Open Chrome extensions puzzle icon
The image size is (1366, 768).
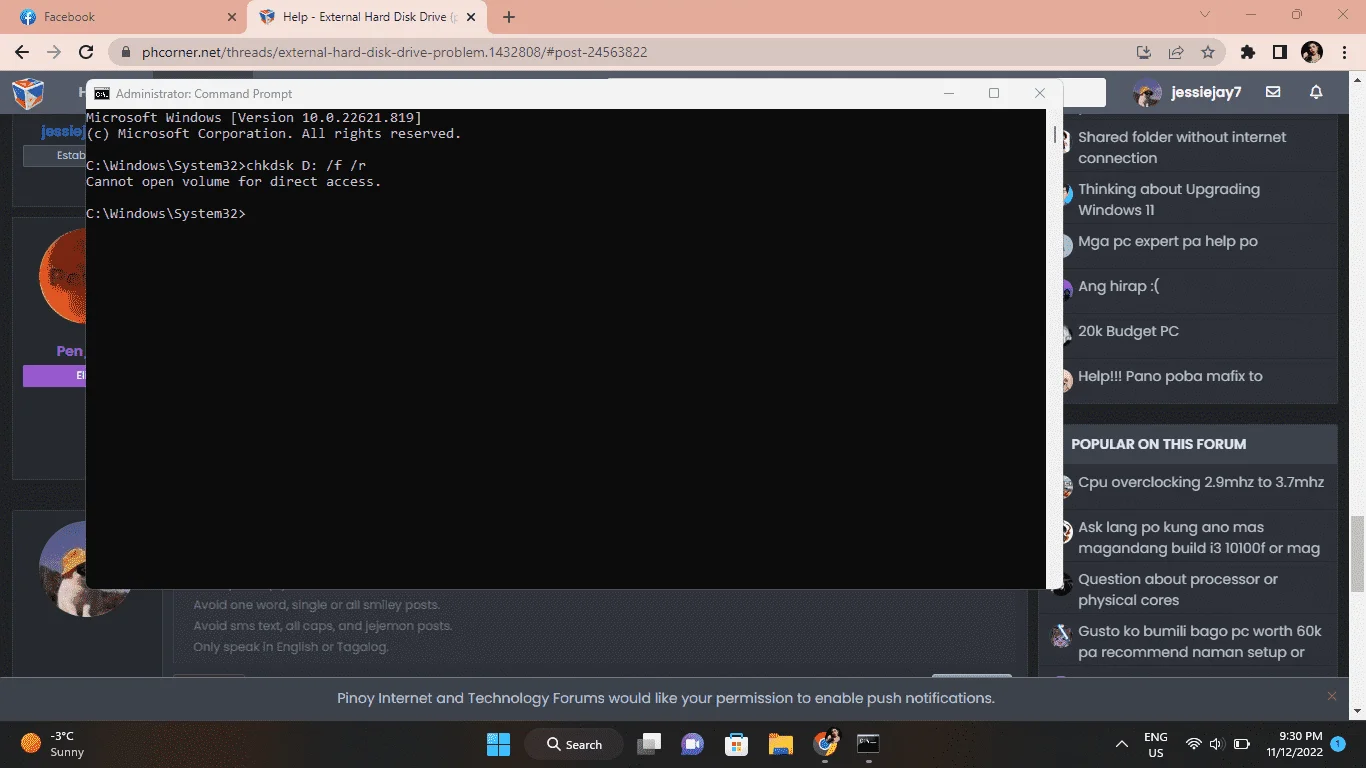(x=1247, y=52)
